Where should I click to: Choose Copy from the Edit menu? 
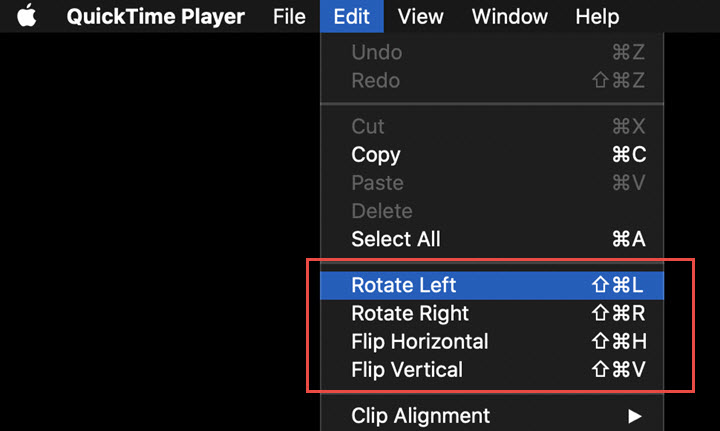(x=376, y=155)
